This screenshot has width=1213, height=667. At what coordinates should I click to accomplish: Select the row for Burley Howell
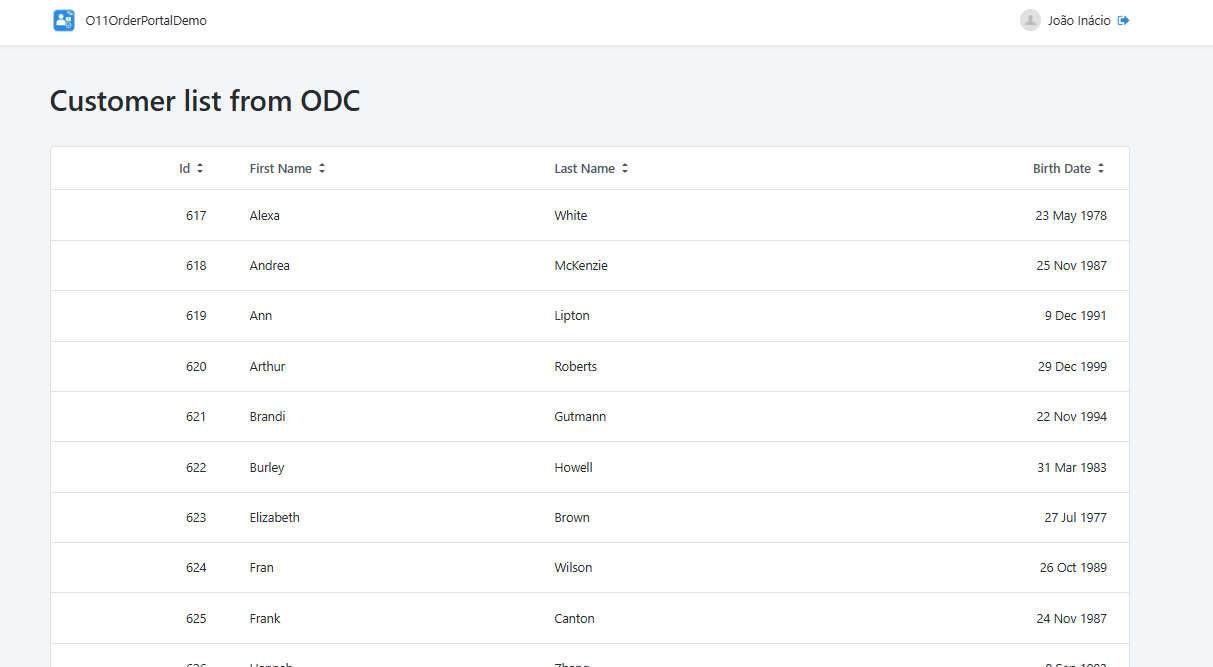click(x=590, y=467)
